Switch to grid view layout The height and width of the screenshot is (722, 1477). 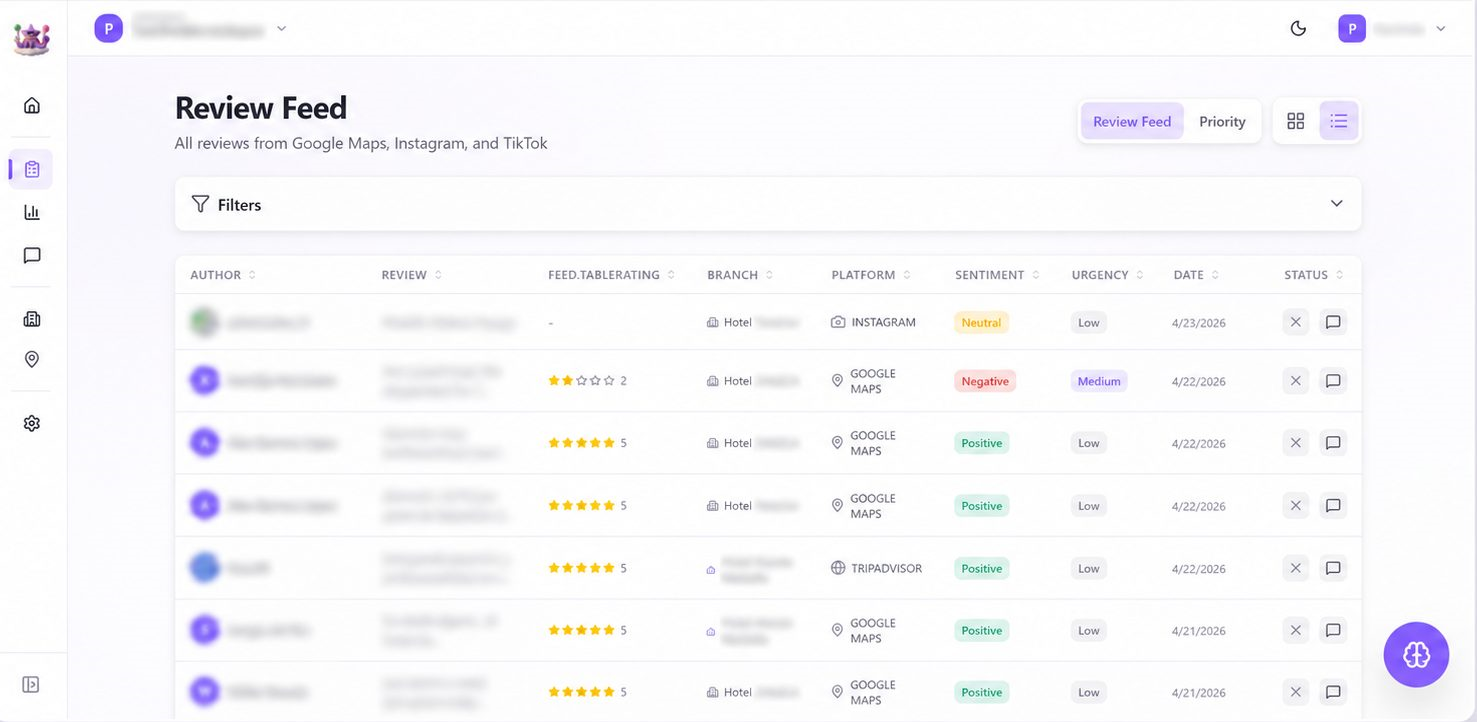pyautogui.click(x=1296, y=121)
